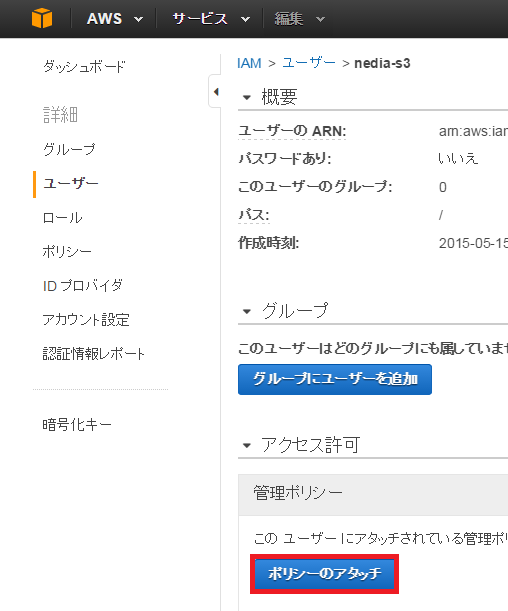The height and width of the screenshot is (611, 508).
Task: Open the AWS dropdown menu
Action: click(x=115, y=19)
